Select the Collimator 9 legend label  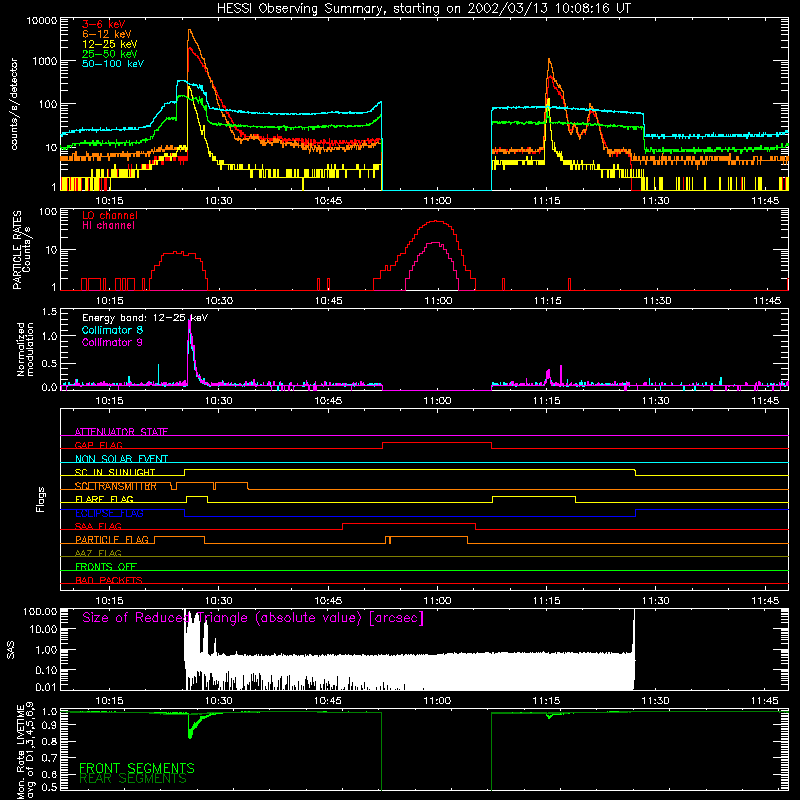coord(112,342)
